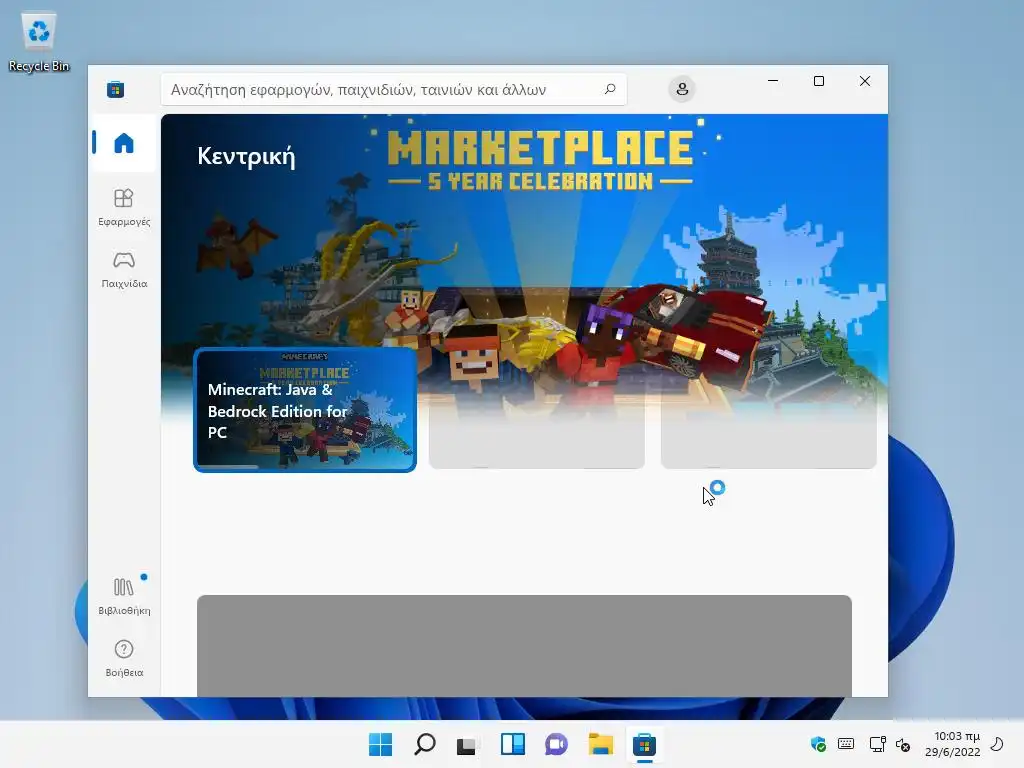Screen dimensions: 1024x768
Task: Click the search magnifier icon in the Store
Action: coord(610,89)
